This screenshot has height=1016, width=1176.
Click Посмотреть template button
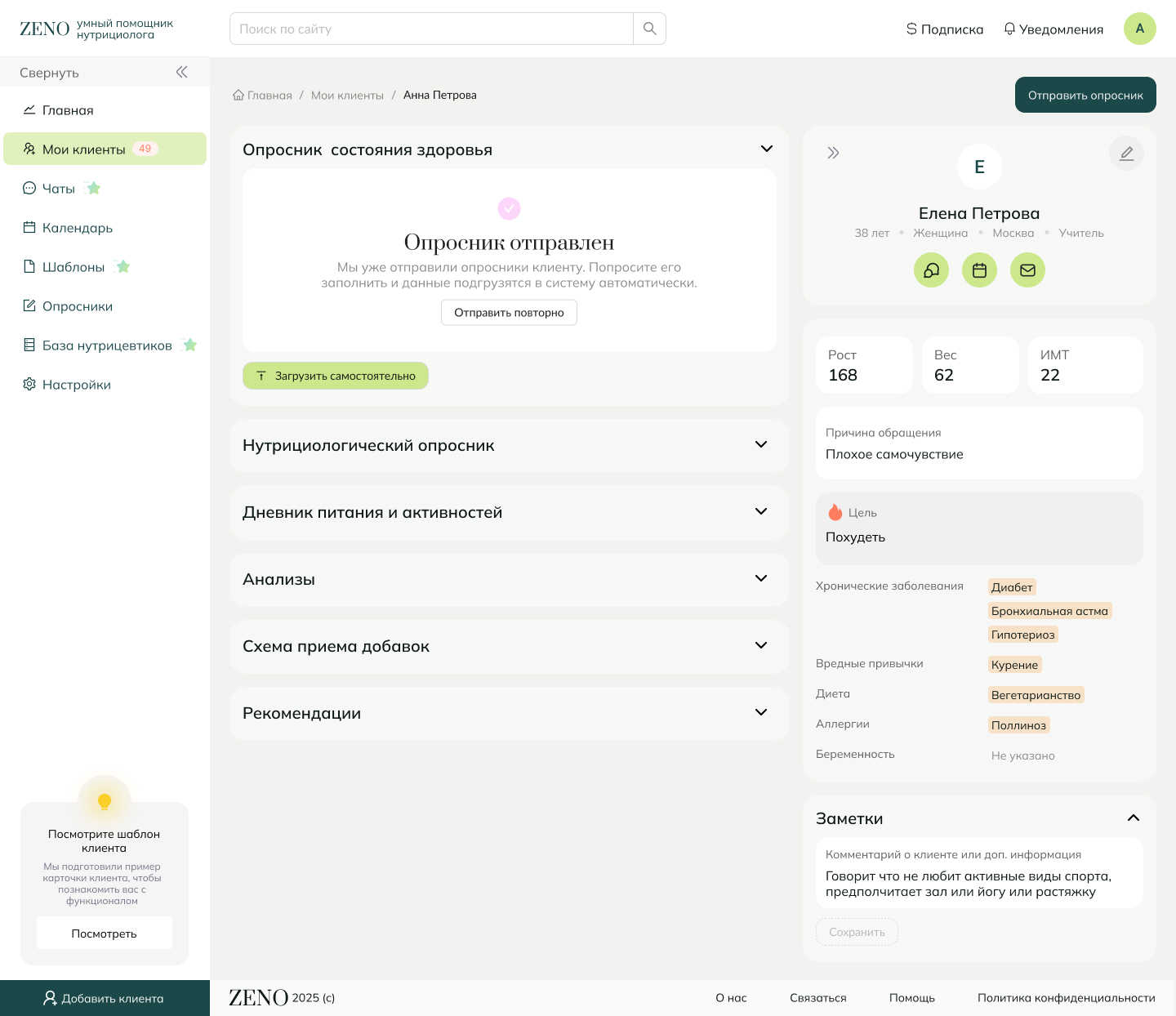coord(105,933)
